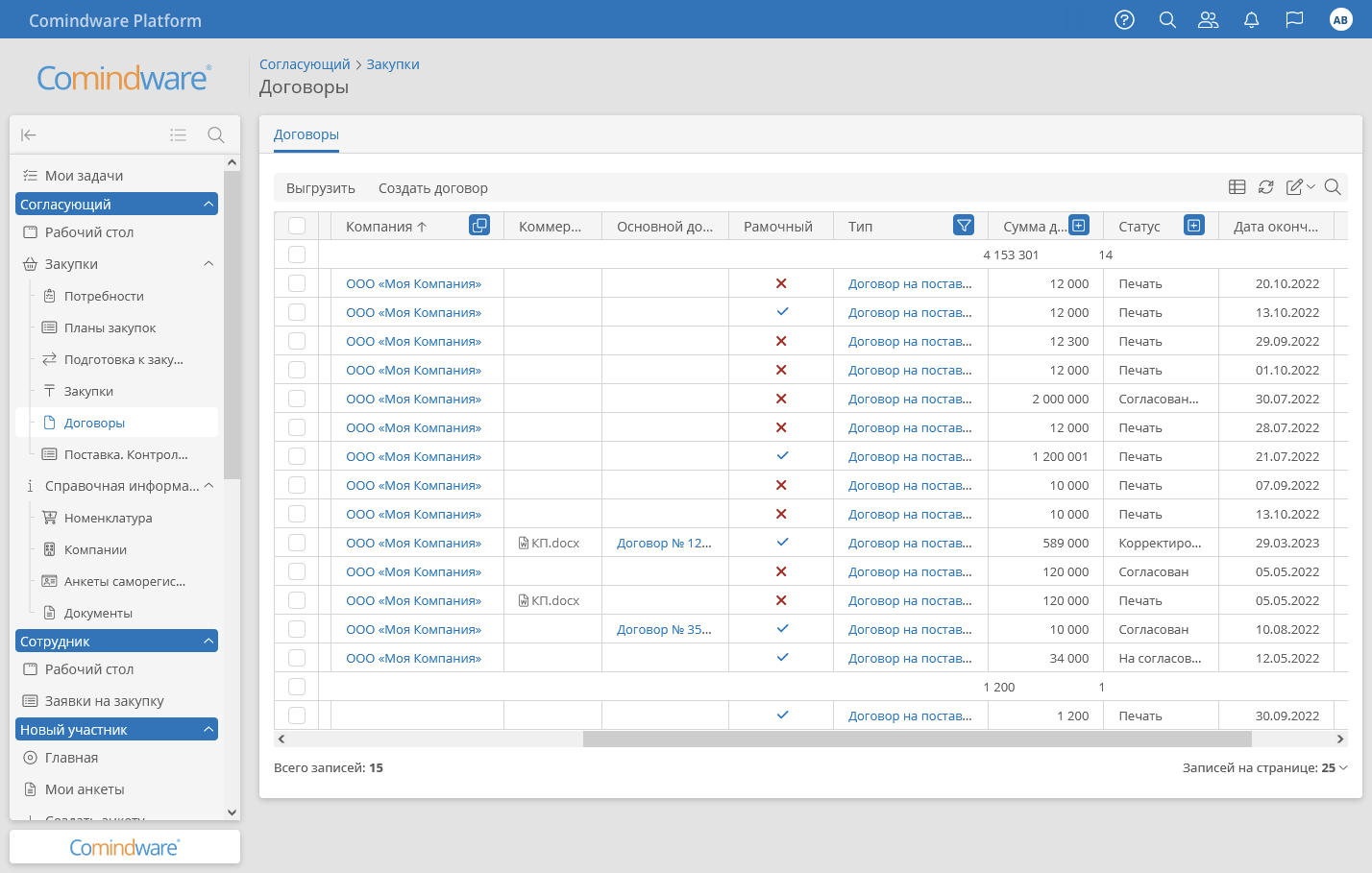Open Поставка. Контроль sidebar item

pos(125,454)
